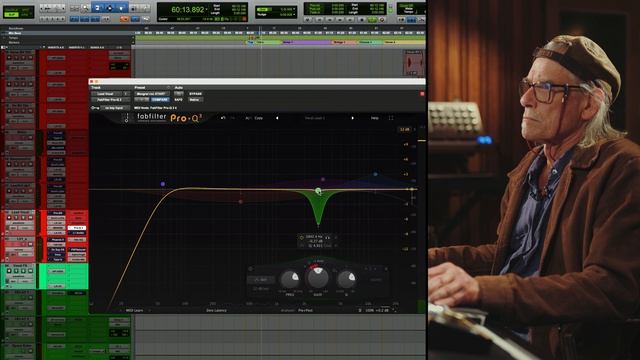Open the Zero Latency processing mode menu

click(x=216, y=311)
